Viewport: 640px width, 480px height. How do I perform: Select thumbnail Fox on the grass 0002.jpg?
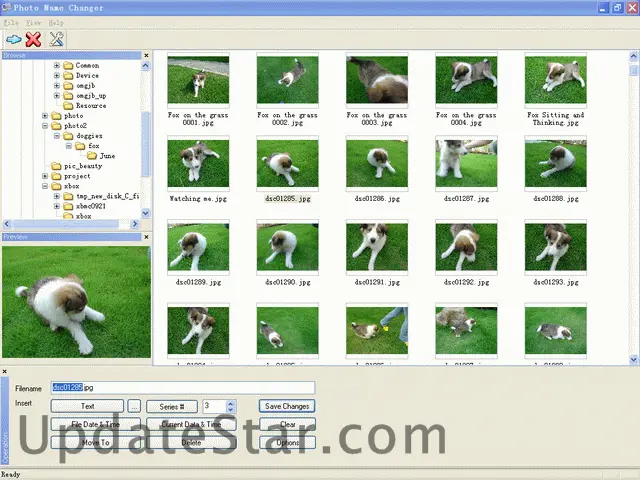pyautogui.click(x=287, y=80)
